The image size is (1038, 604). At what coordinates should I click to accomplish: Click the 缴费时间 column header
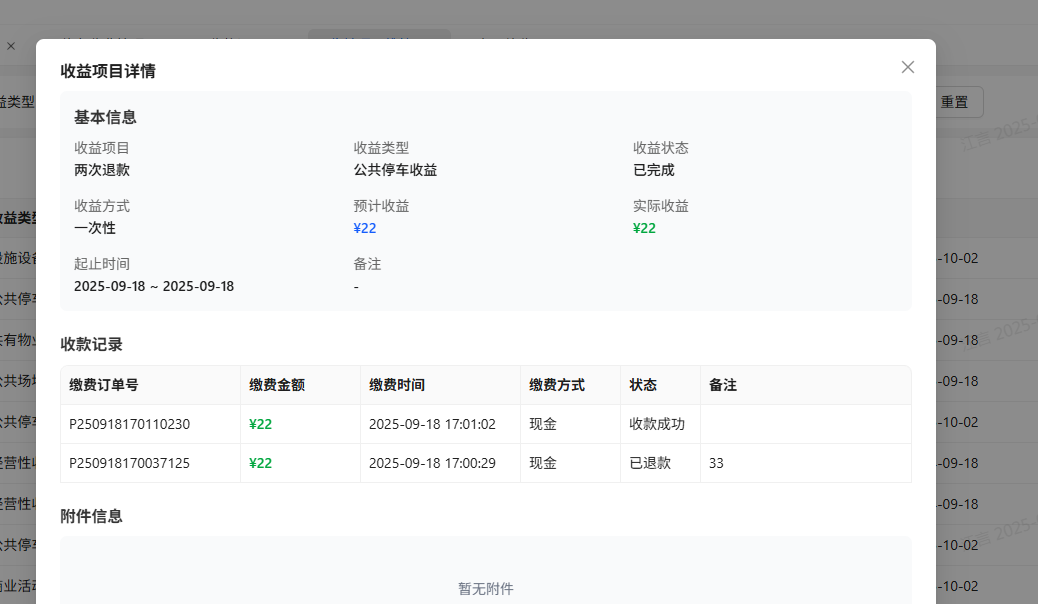click(397, 385)
